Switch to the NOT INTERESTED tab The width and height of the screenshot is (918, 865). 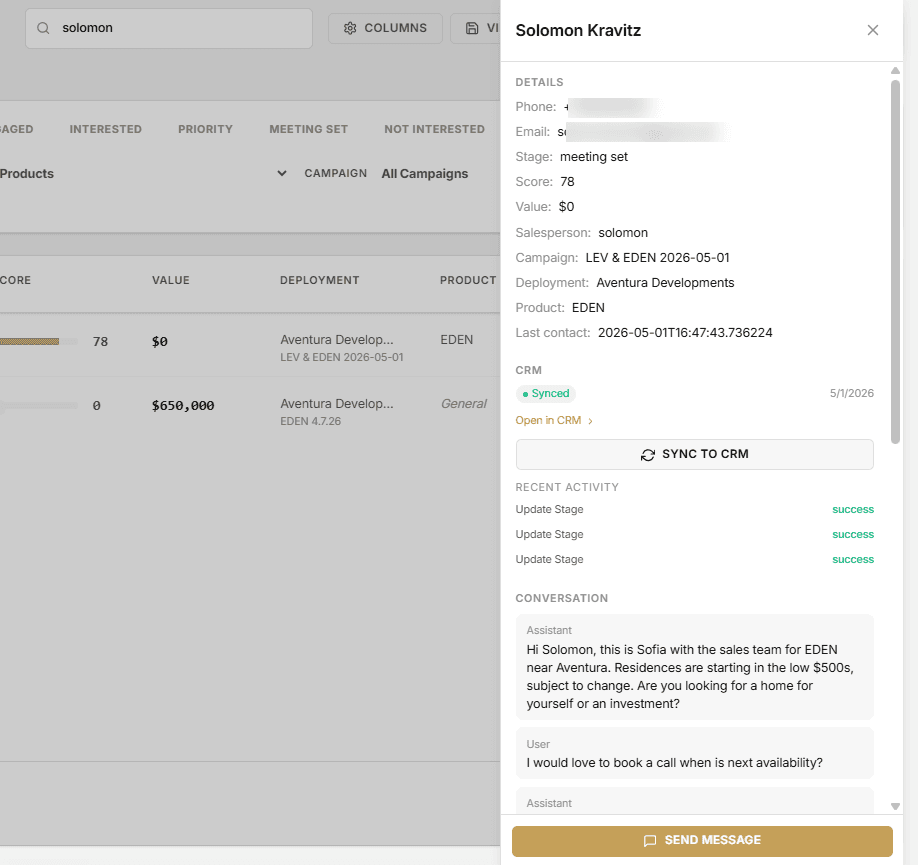[x=434, y=129]
